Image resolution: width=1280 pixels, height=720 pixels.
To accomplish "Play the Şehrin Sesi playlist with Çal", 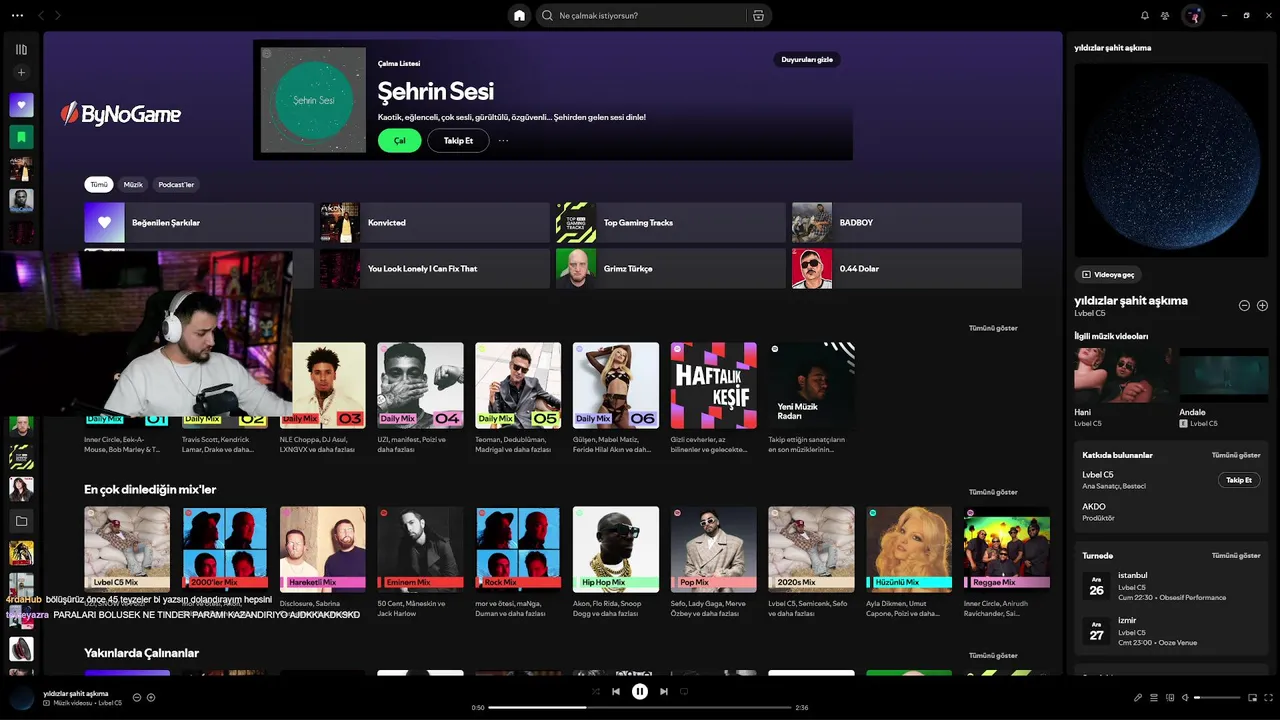I will tap(399, 141).
